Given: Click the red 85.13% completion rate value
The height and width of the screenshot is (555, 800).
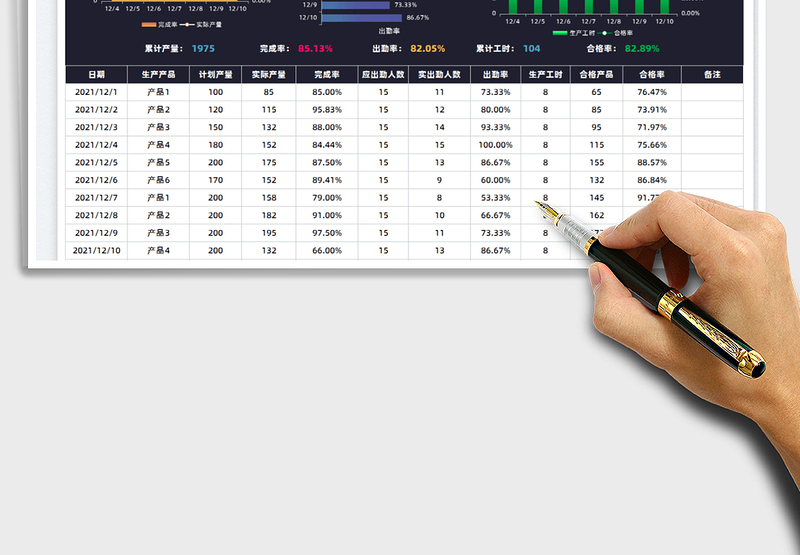Looking at the screenshot, I should point(315,48).
